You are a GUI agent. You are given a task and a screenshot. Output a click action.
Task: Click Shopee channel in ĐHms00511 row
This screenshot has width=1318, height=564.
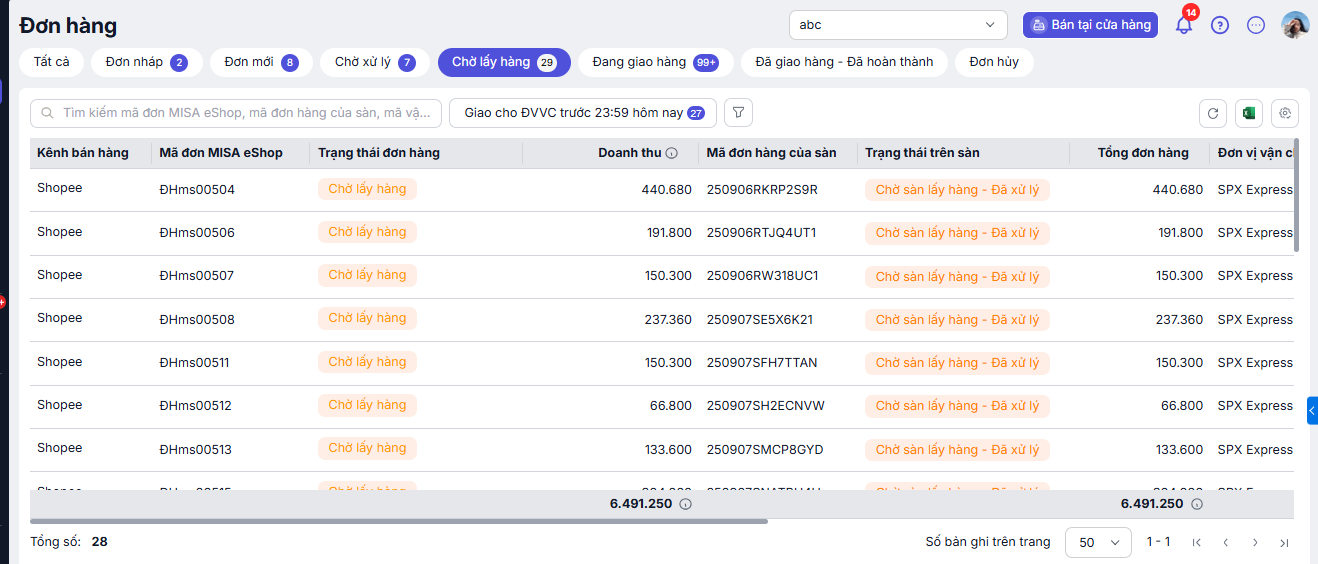(60, 362)
